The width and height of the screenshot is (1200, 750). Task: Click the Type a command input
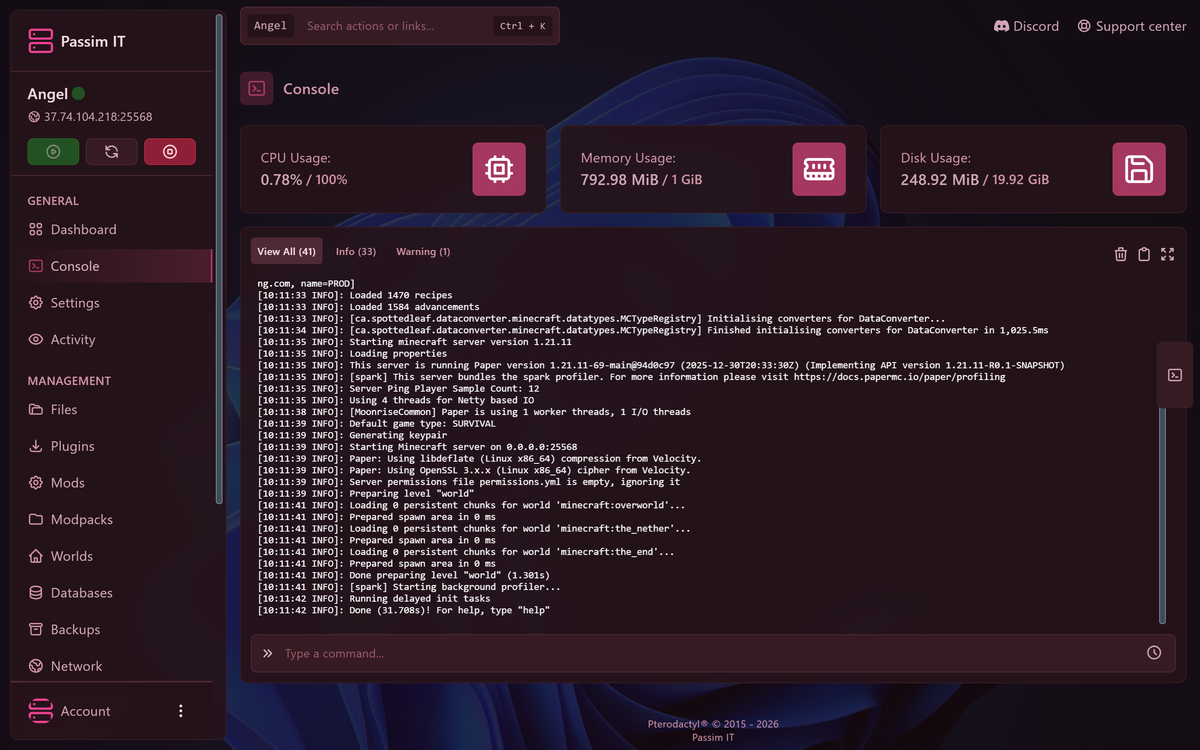pos(712,653)
